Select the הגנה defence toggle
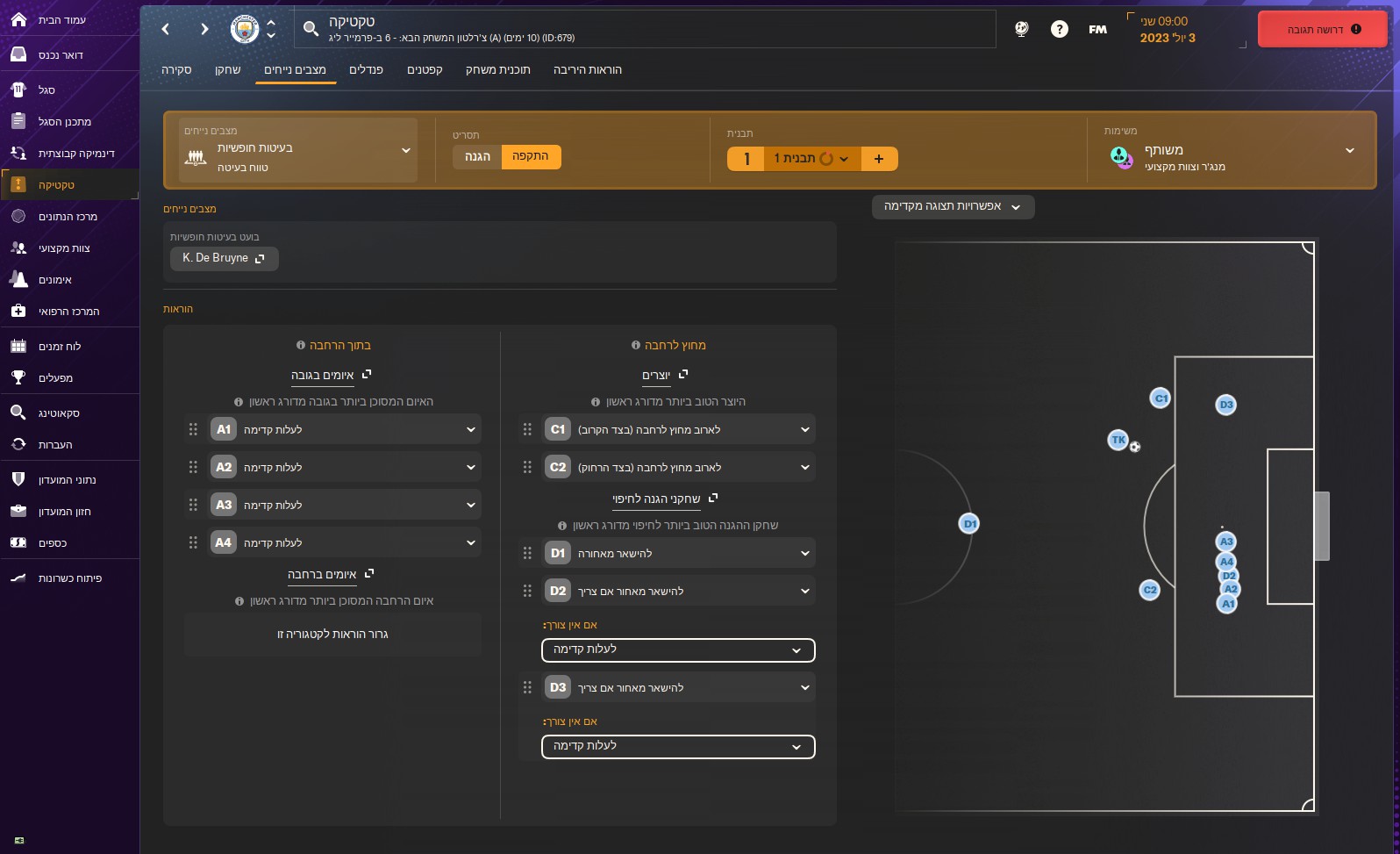The image size is (1400, 854). (x=477, y=156)
